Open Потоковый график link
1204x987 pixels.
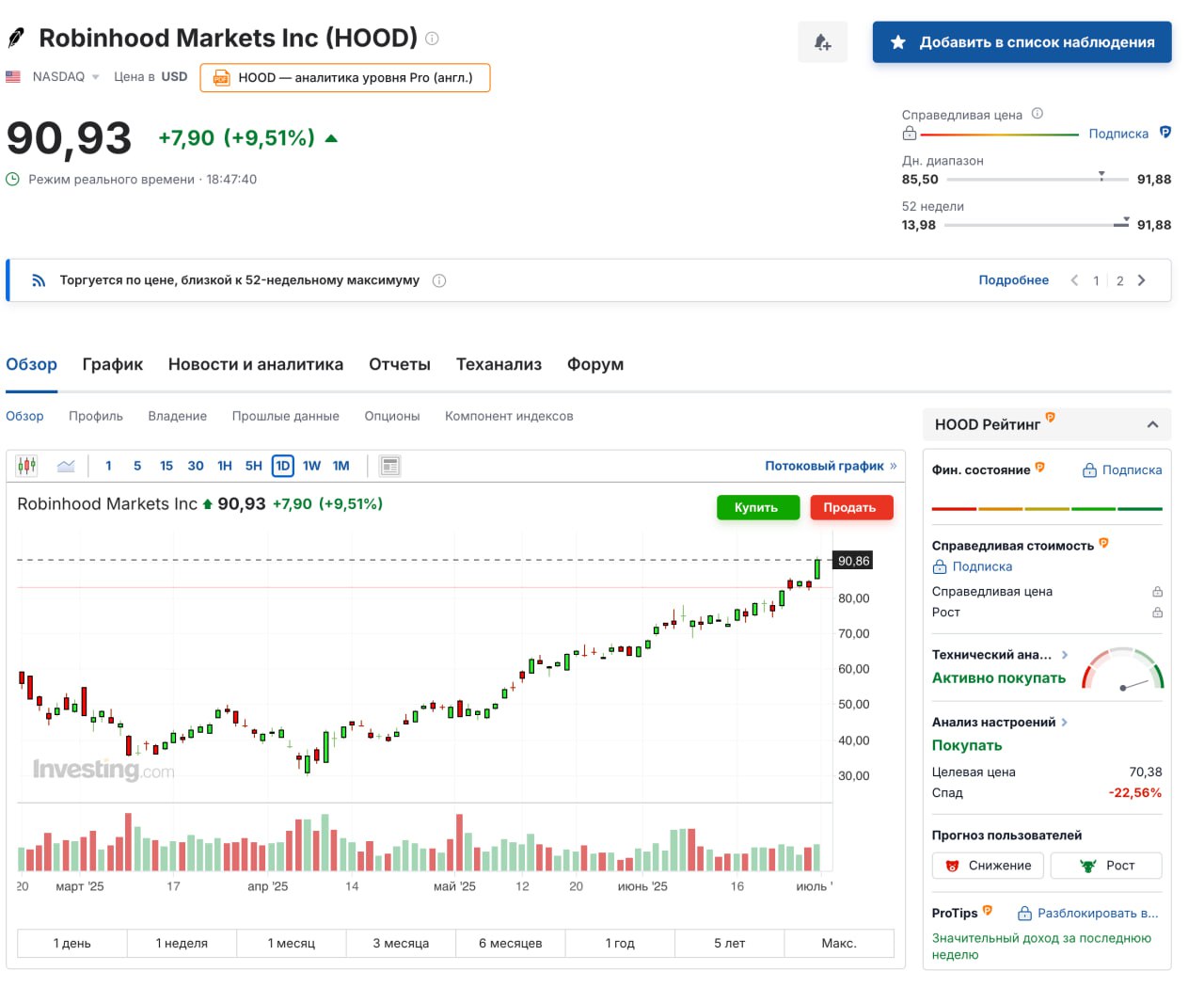click(831, 466)
